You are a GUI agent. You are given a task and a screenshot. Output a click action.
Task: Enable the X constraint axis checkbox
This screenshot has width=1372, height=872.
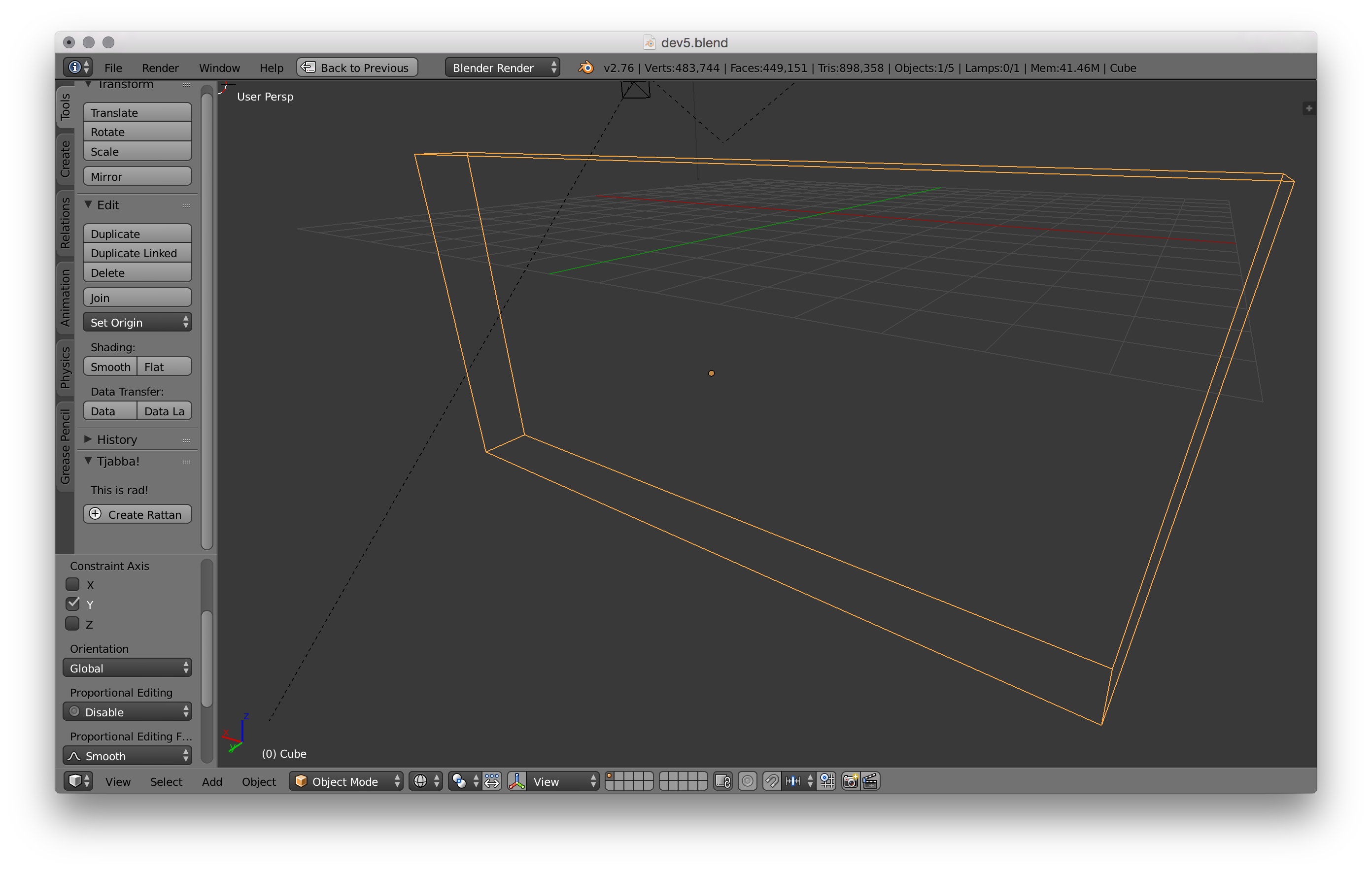point(72,584)
